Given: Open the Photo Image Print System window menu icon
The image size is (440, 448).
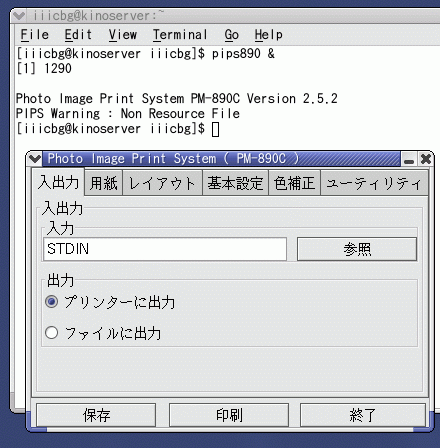Looking at the screenshot, I should coord(34,159).
